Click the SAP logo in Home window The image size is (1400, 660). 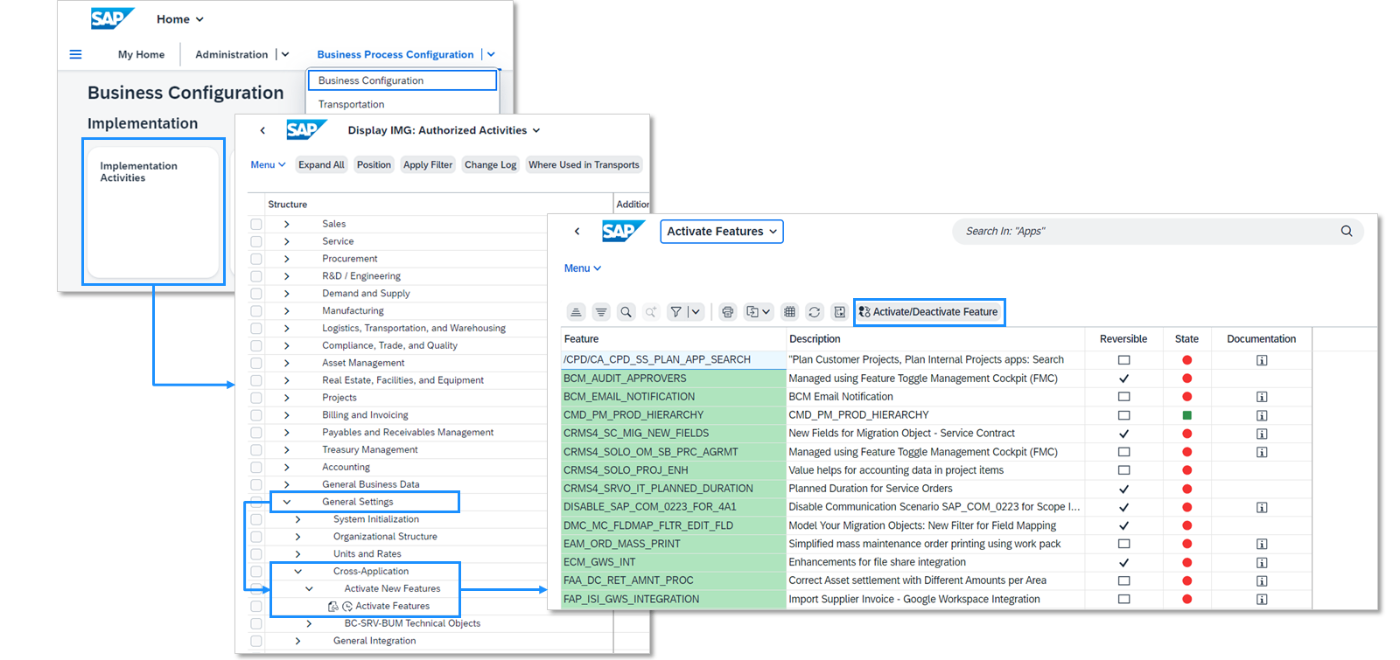[112, 19]
